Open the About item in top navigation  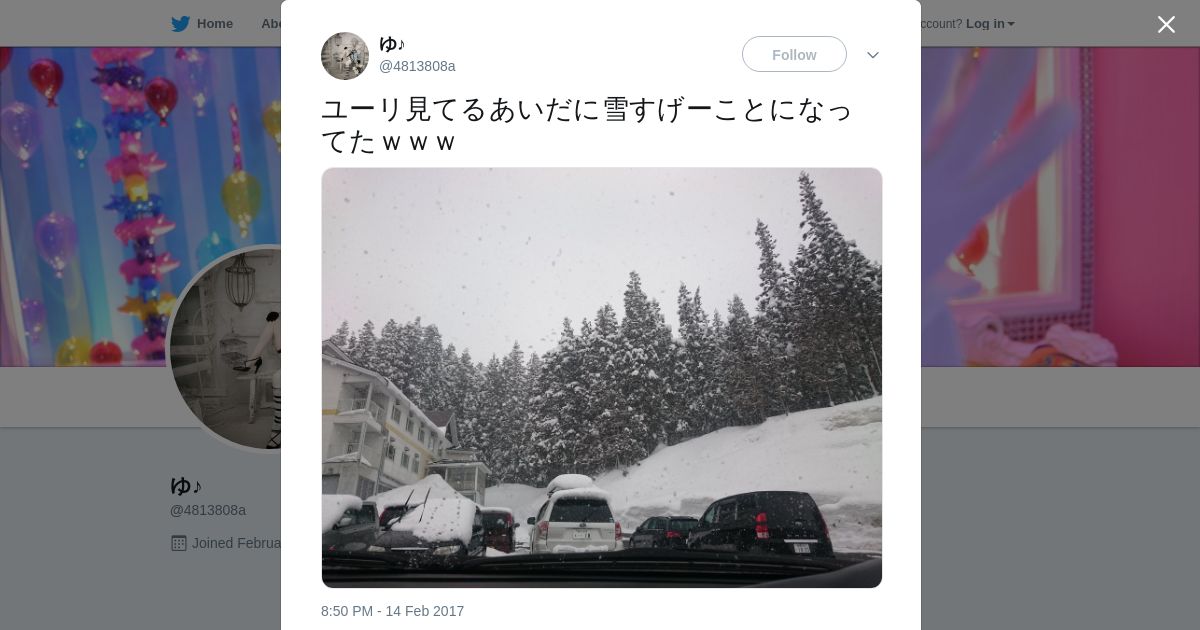click(x=271, y=24)
